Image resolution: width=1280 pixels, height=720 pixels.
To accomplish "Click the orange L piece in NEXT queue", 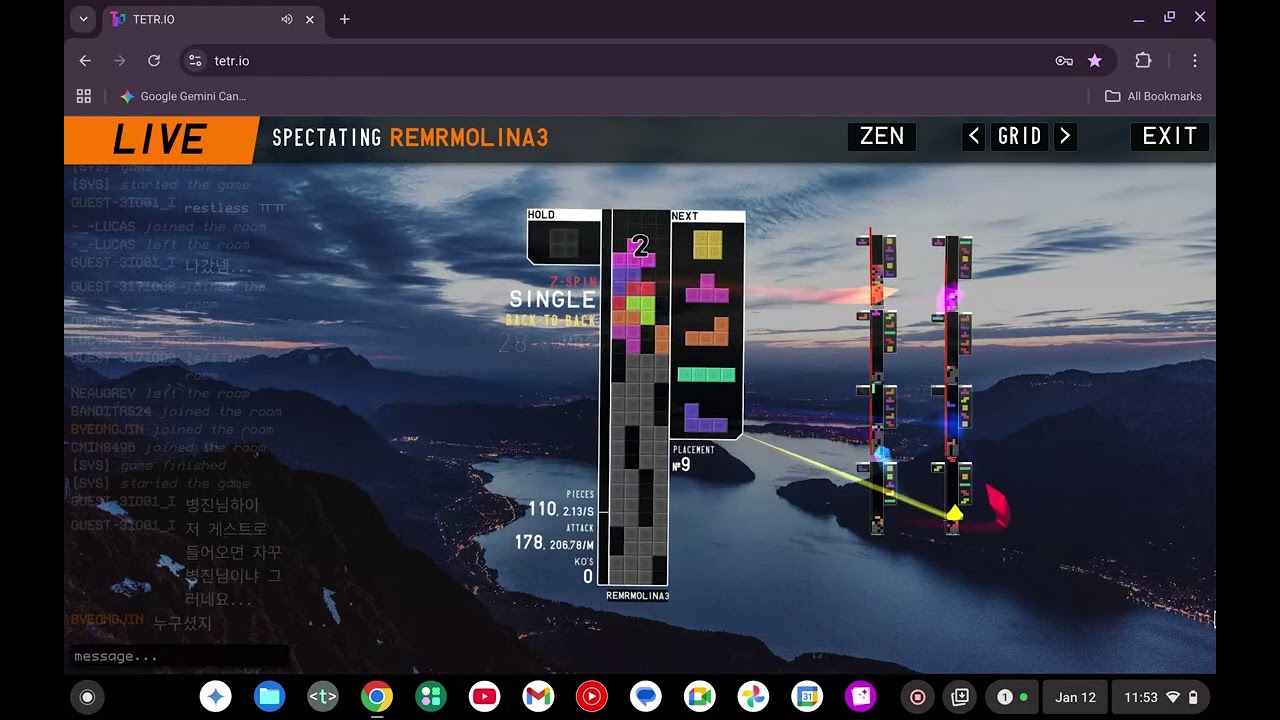I will (x=707, y=331).
